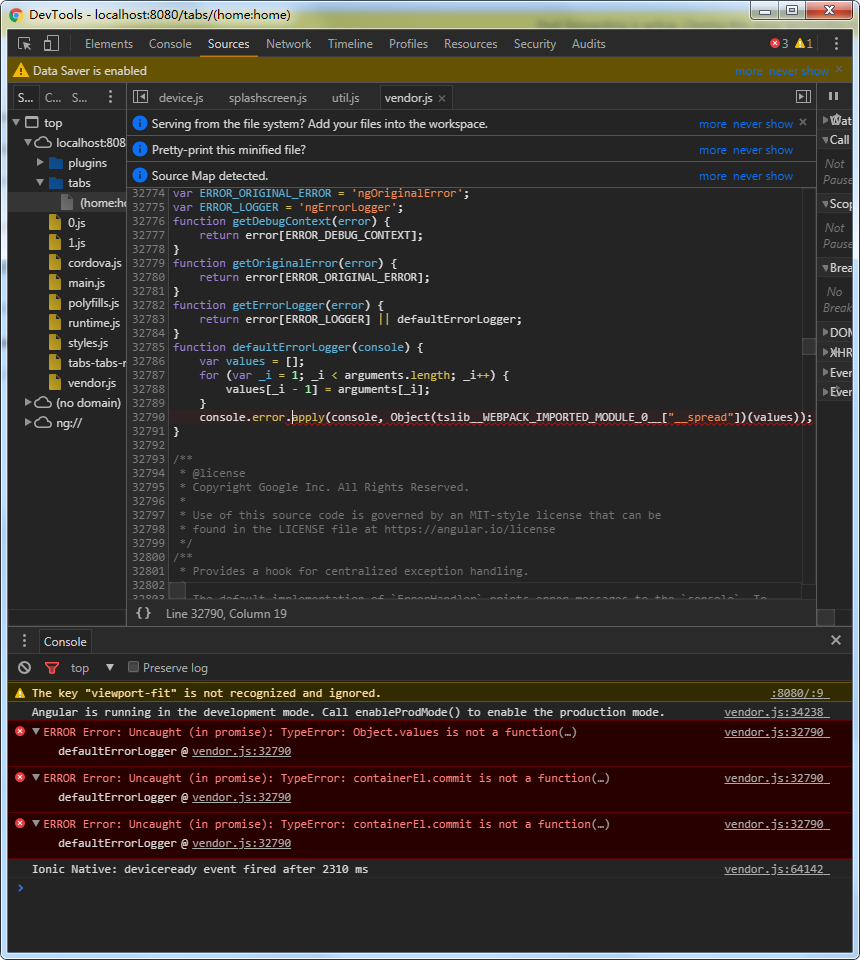Open the Network panel tab

point(288,43)
